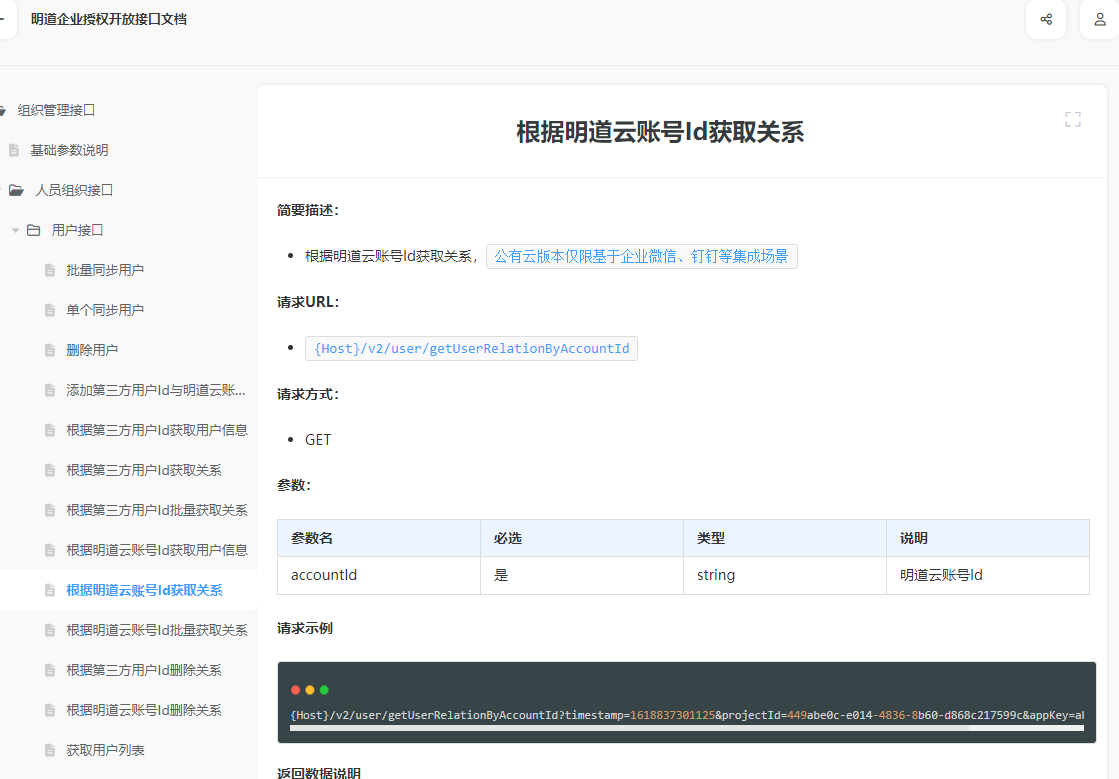Open the user account icon
1119x779 pixels.
point(1099,19)
